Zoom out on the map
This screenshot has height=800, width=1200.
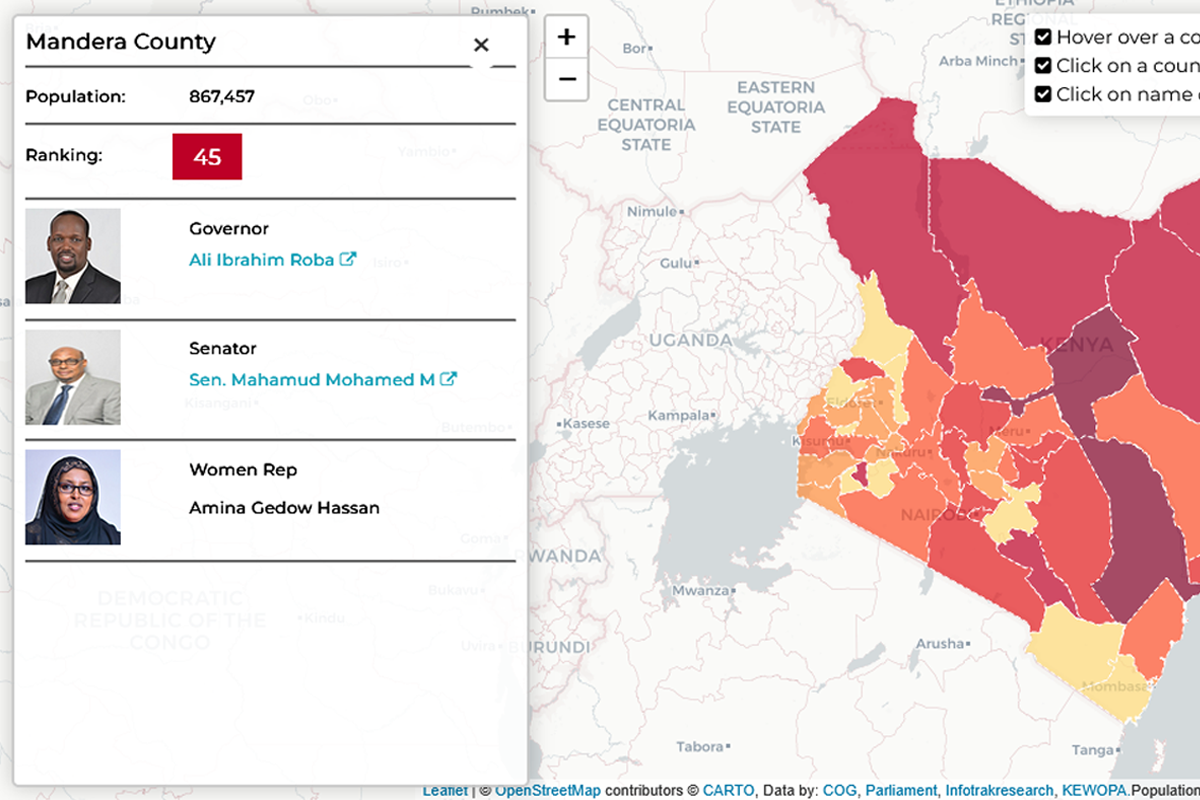(x=566, y=78)
